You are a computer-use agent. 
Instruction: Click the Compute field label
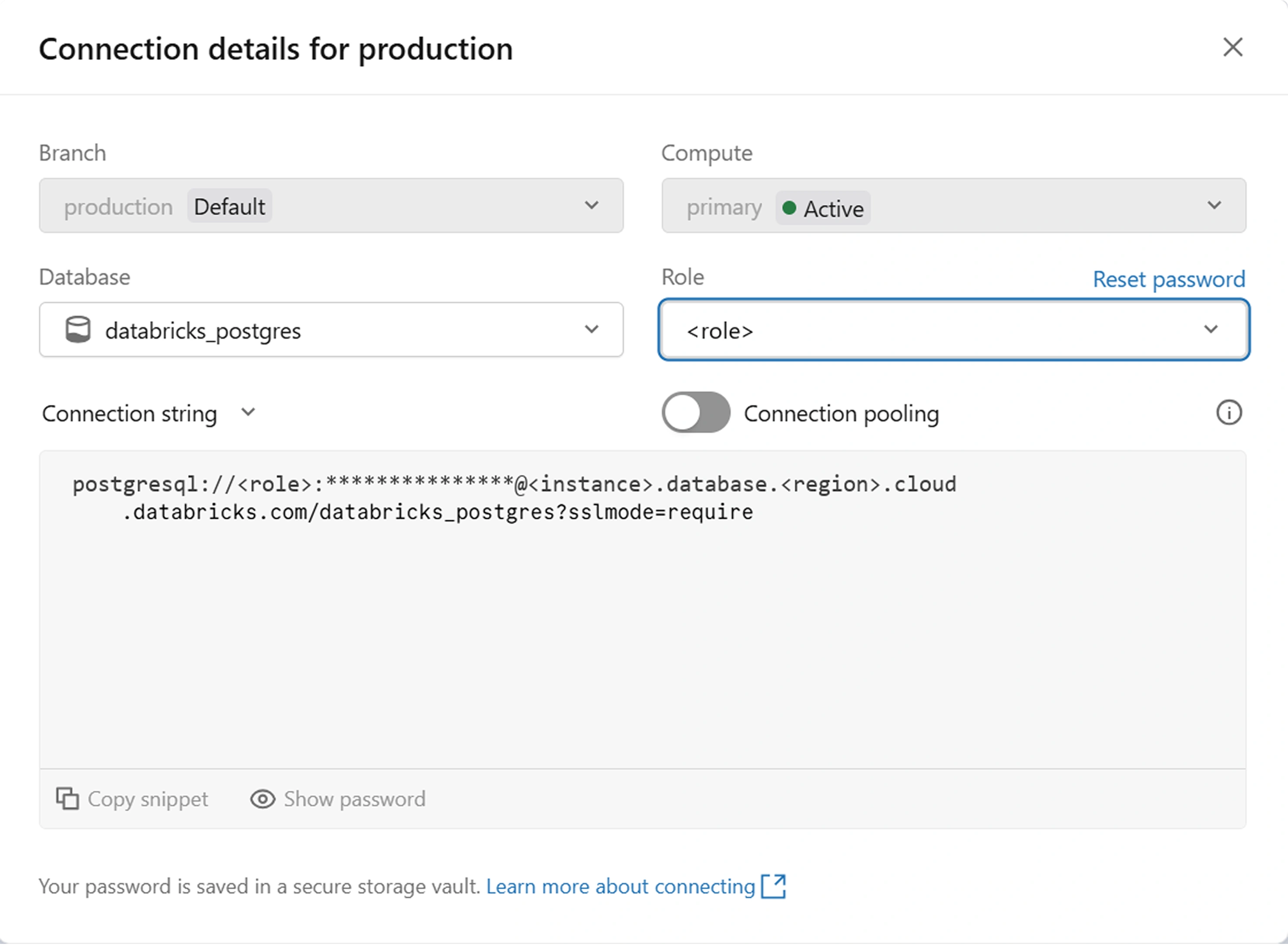[707, 154]
